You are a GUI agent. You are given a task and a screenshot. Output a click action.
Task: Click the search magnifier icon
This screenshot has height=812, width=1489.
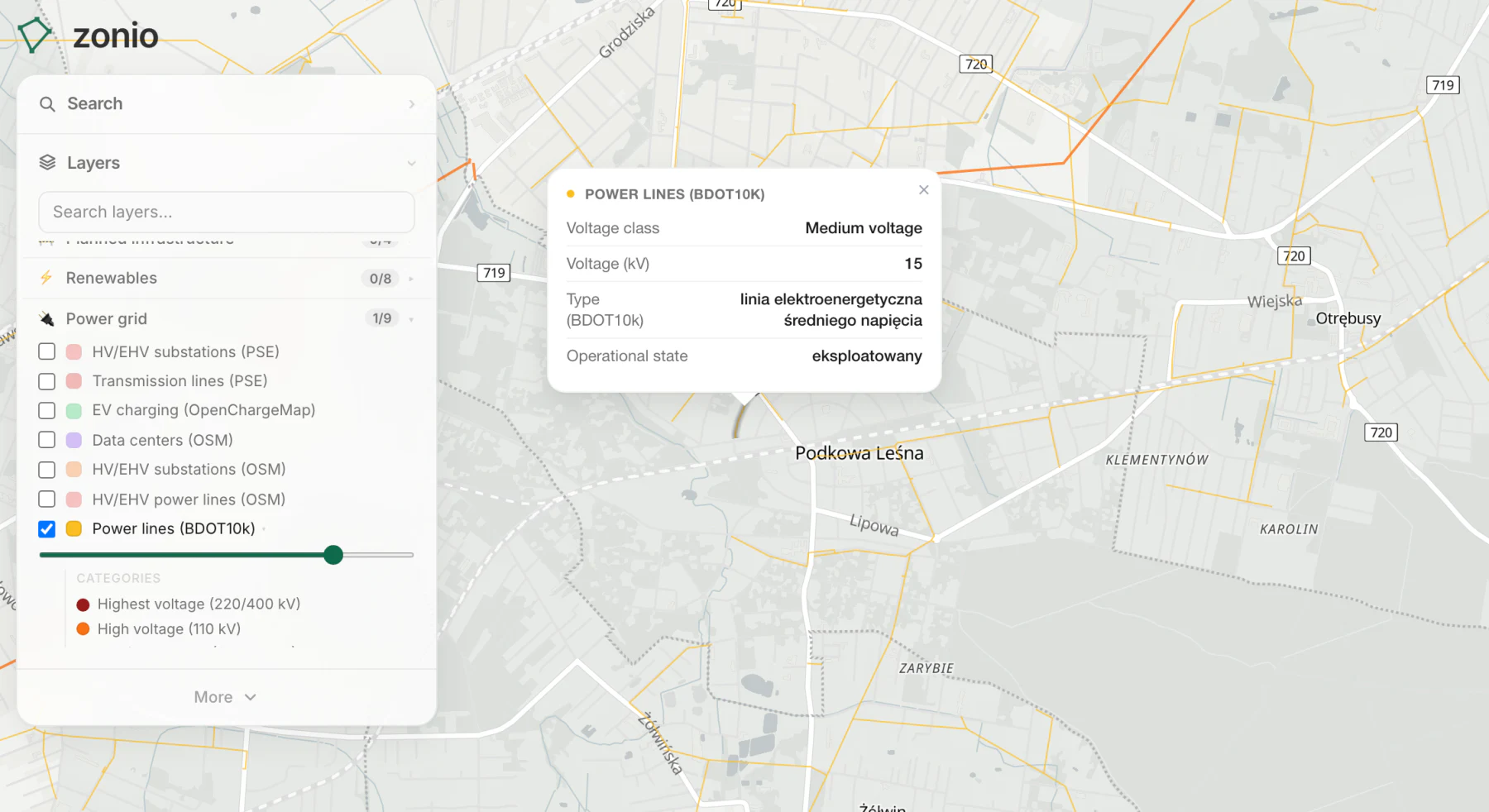coord(48,104)
